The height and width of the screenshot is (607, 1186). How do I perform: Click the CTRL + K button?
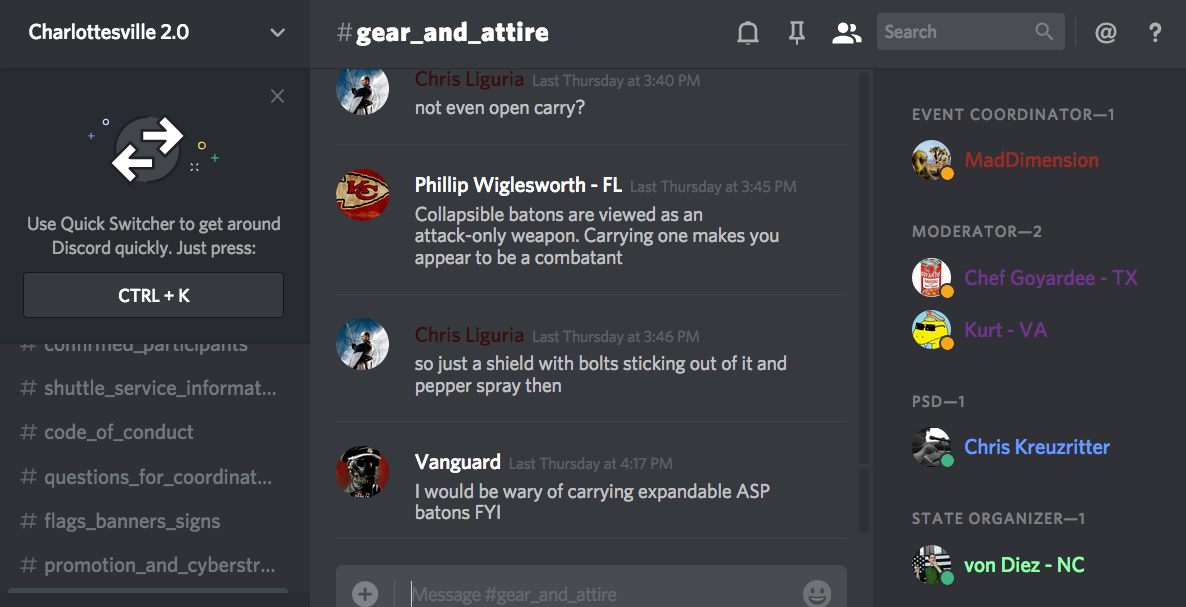click(x=154, y=295)
